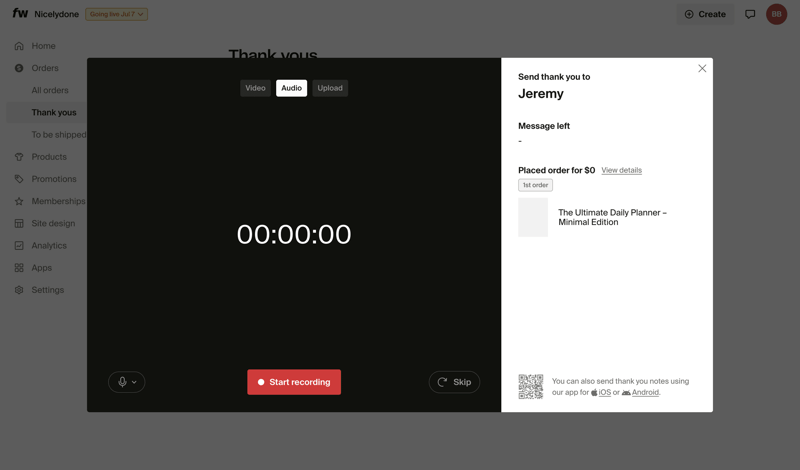Open the Analytics chart icon

[x=19, y=245]
